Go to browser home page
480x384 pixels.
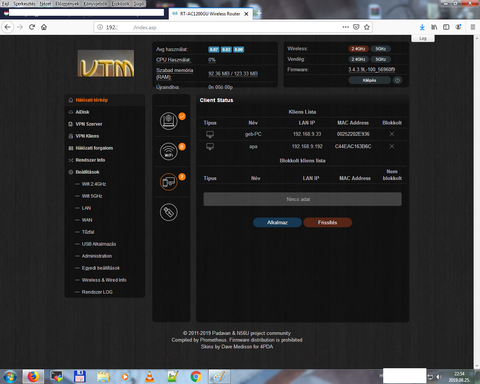[44, 27]
